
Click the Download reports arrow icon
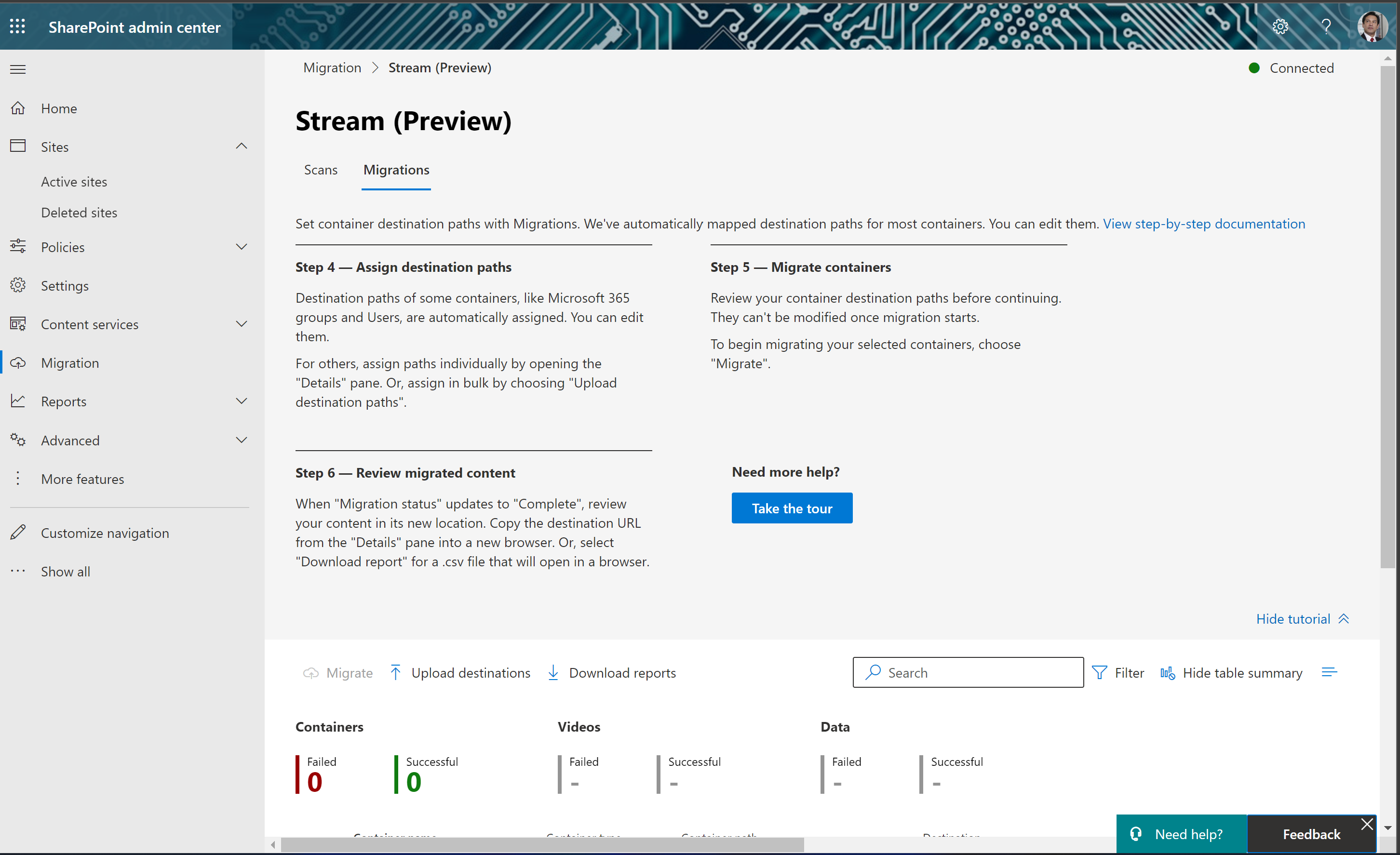[x=553, y=673]
